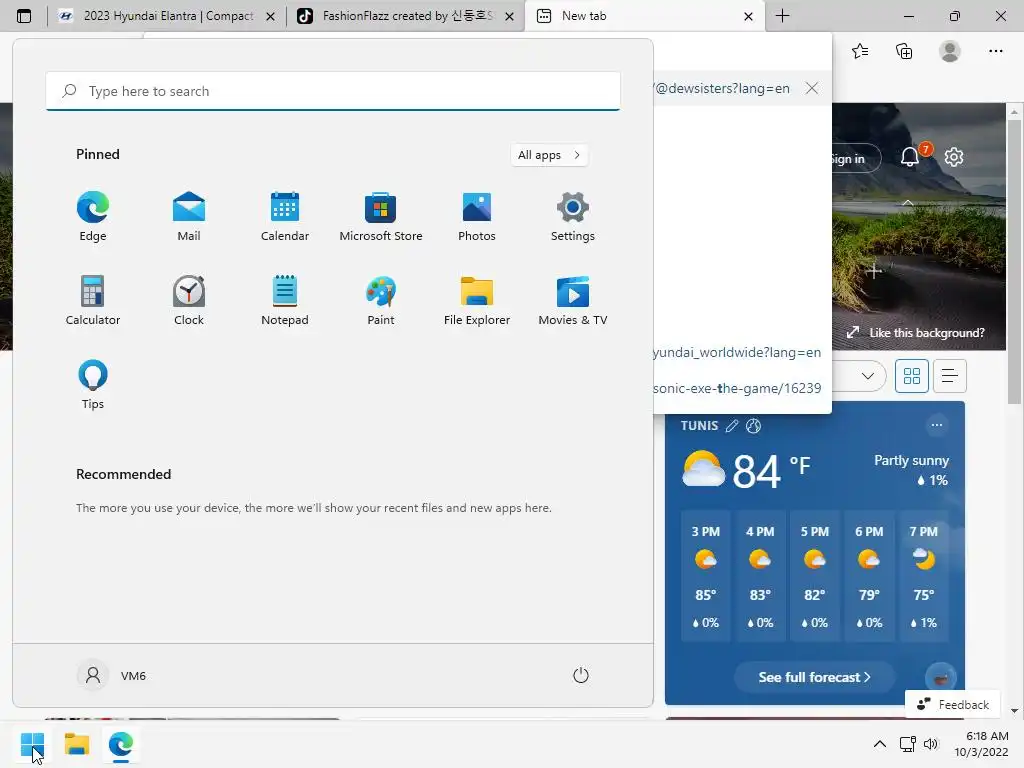
Task: Open the Tips app
Action: click(93, 385)
